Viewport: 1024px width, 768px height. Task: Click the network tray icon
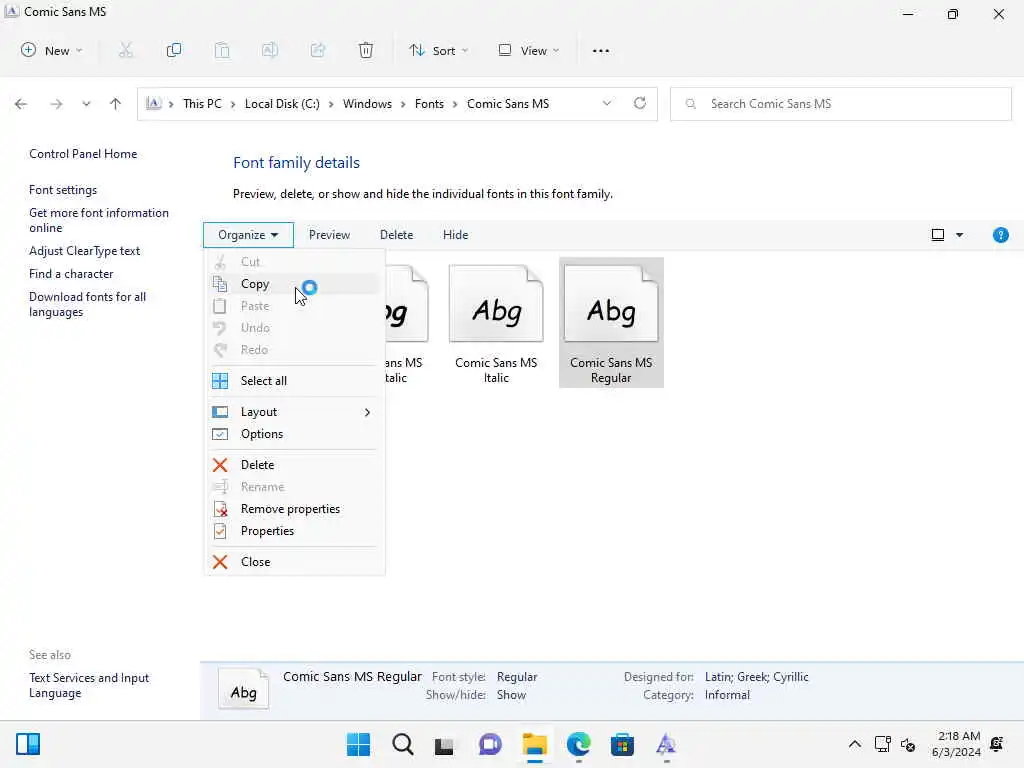click(x=882, y=744)
